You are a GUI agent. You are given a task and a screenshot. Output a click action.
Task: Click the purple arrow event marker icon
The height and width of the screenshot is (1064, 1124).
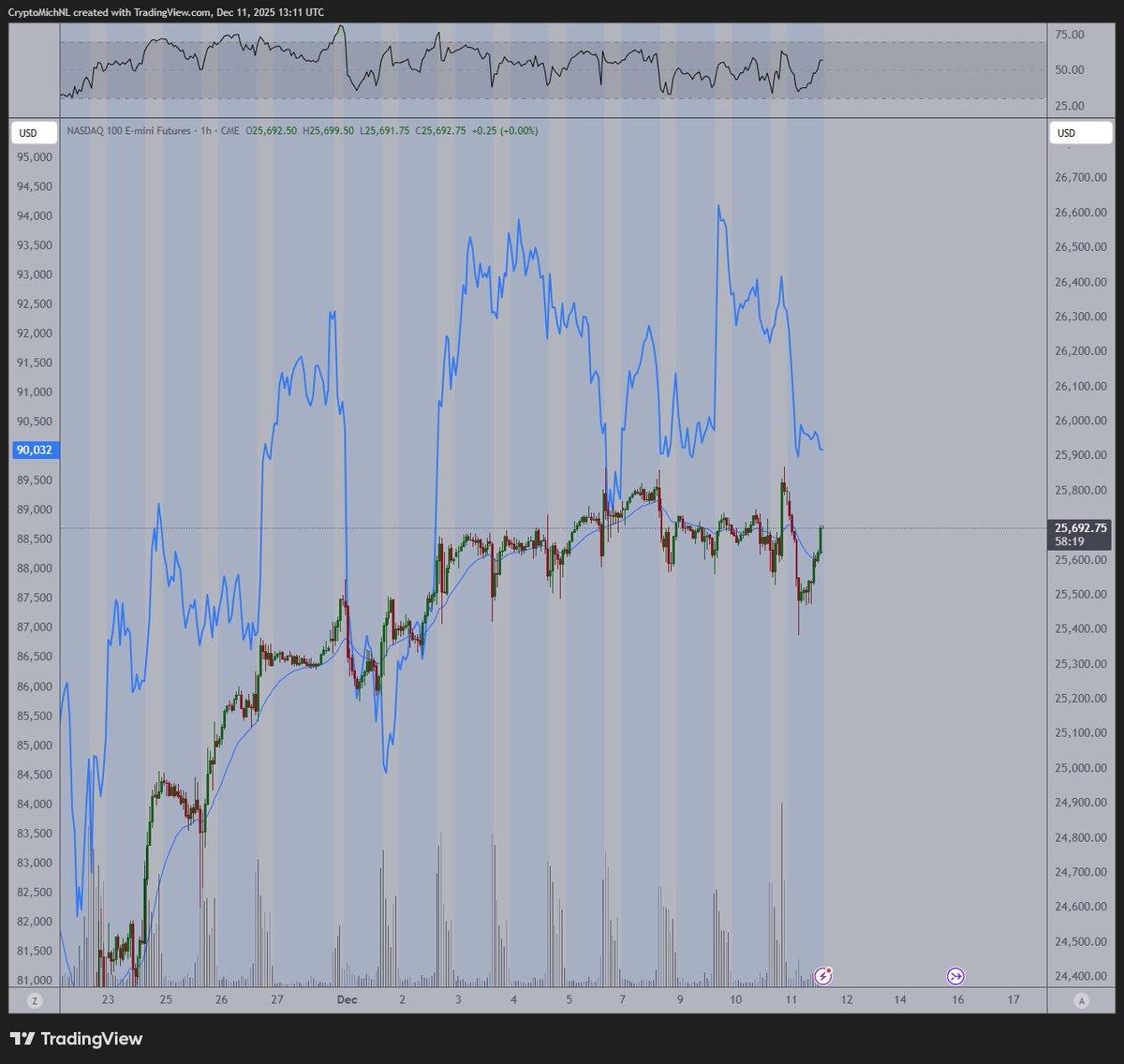(x=956, y=976)
